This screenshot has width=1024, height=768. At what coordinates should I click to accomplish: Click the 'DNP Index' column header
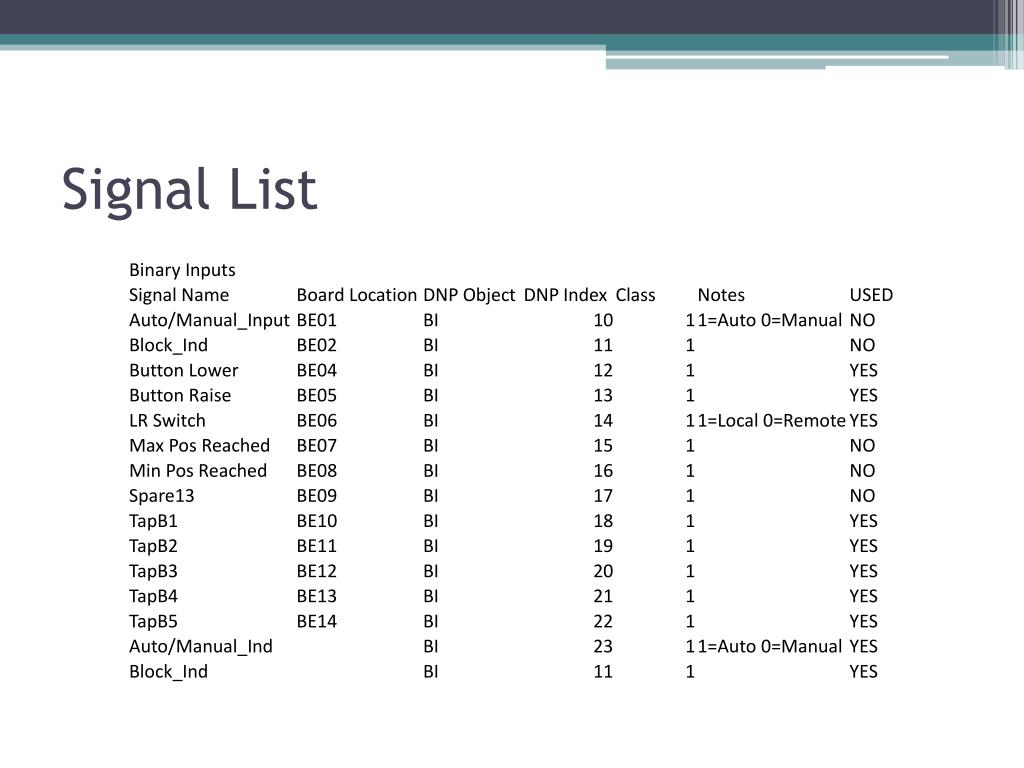(566, 295)
